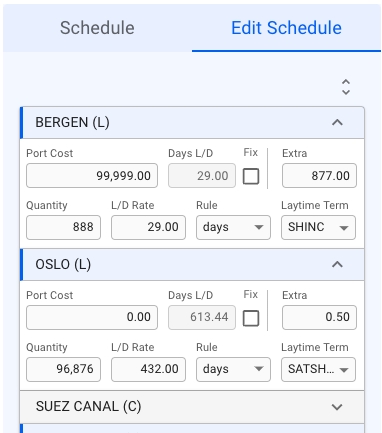Image resolution: width=382 pixels, height=433 pixels.
Task: Click the BERGEN Extra field 877.00
Action: coord(319,175)
